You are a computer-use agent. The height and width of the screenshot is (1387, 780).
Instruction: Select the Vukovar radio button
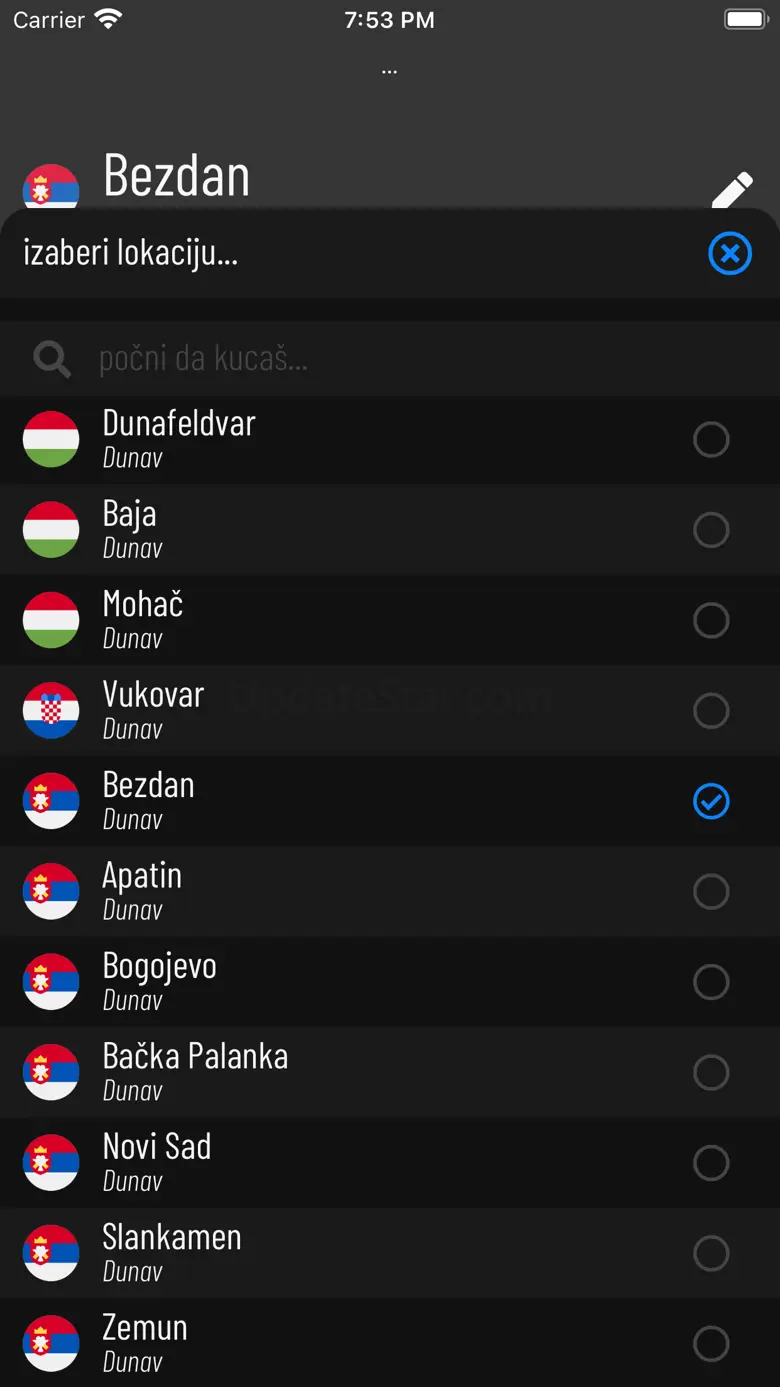(x=711, y=711)
